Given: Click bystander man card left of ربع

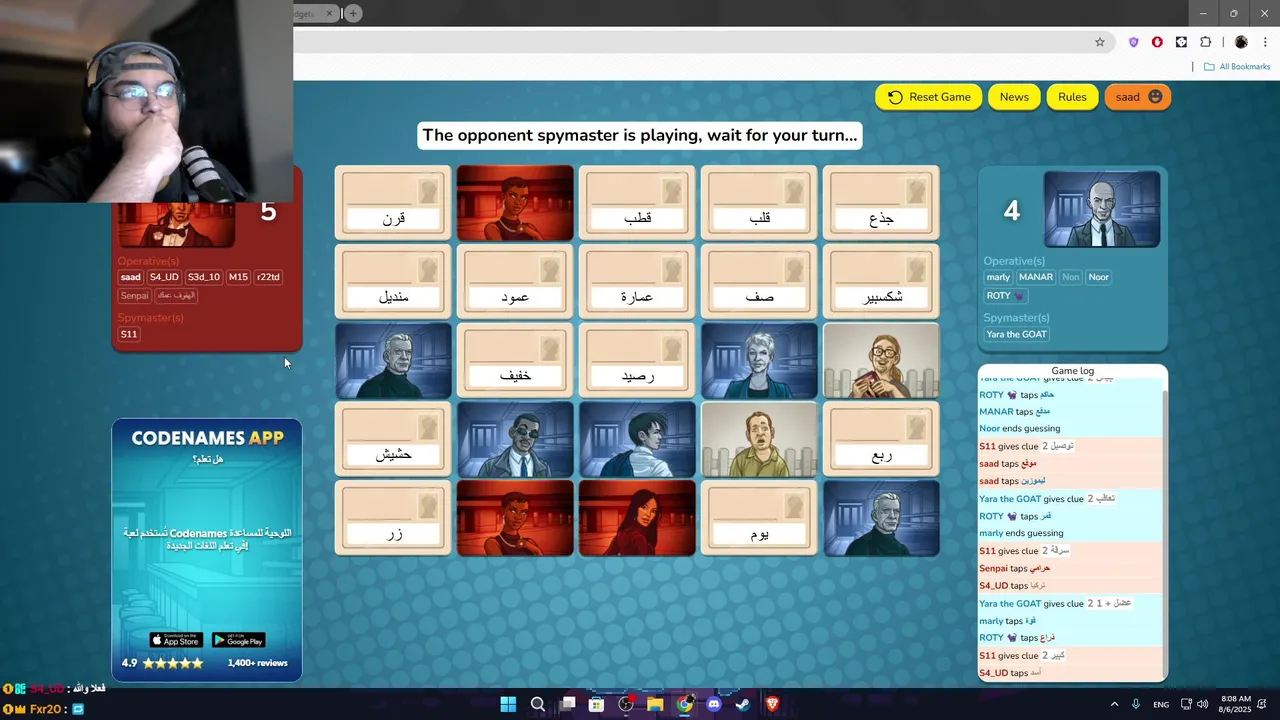Looking at the screenshot, I should (759, 439).
